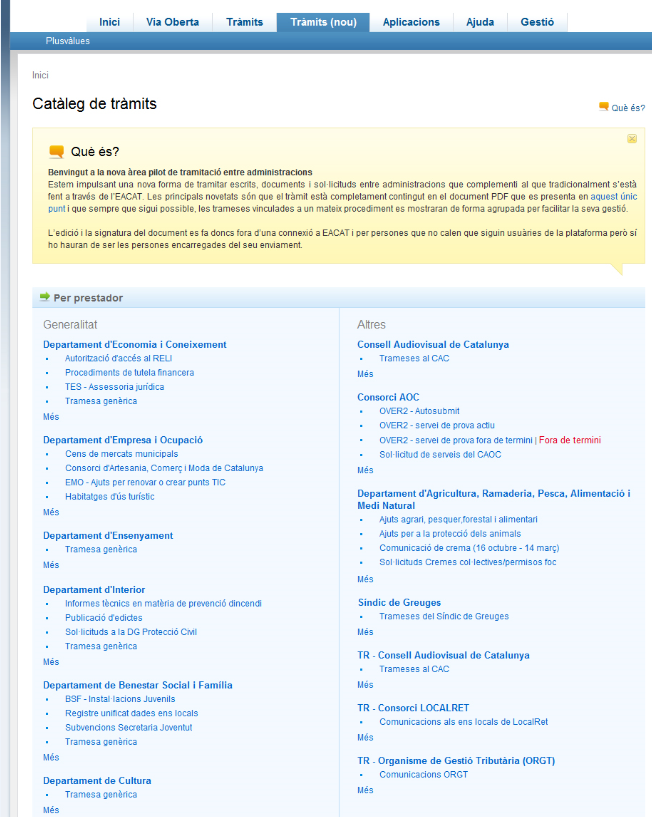Open the 'Aplicacions' tab
This screenshot has width=652, height=817.
pos(411,22)
